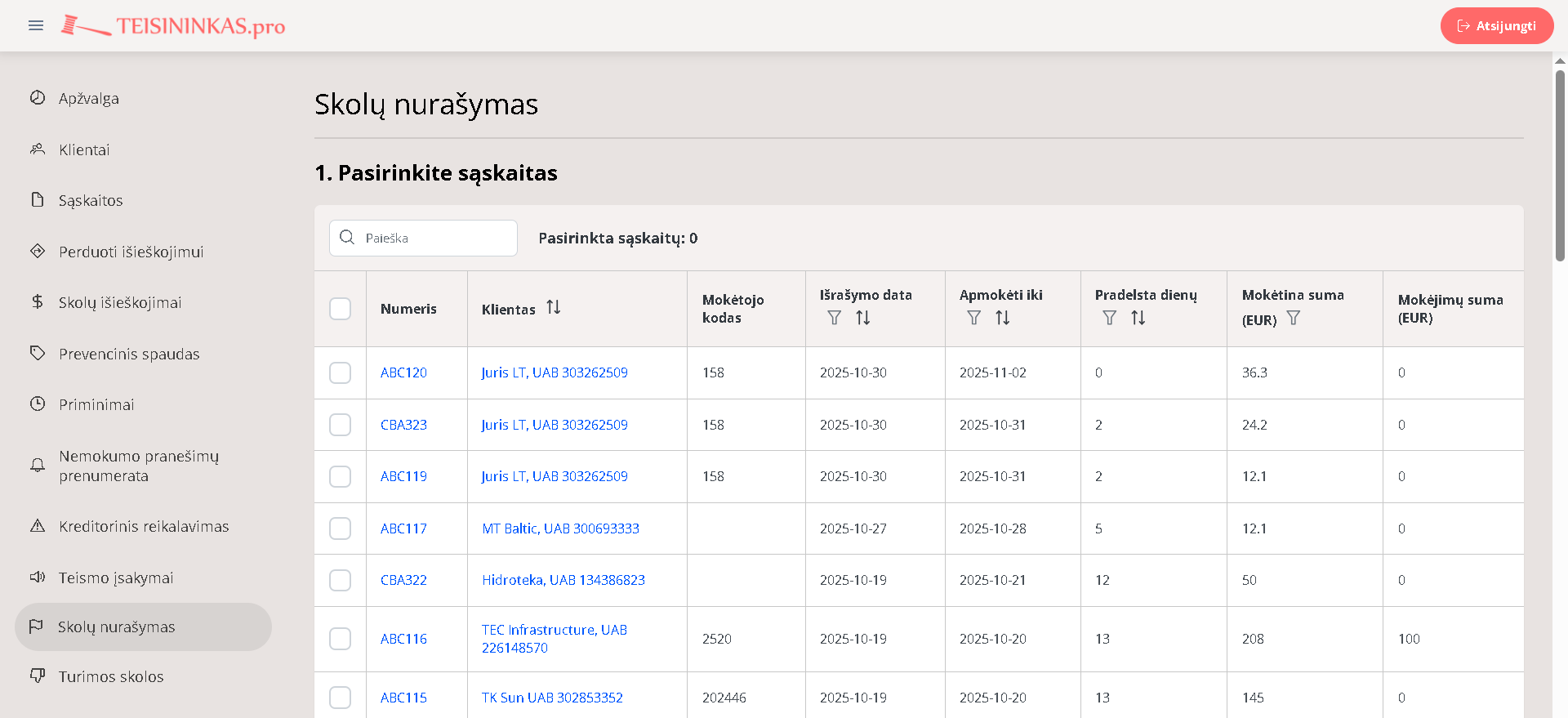1568x718 pixels.
Task: Click the Prevencinis spaudas tag icon
Action: [38, 354]
